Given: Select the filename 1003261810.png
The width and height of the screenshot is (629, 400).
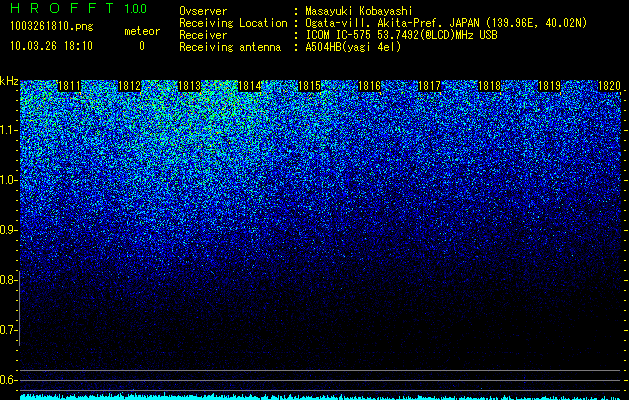Looking at the screenshot, I should [x=52, y=26].
